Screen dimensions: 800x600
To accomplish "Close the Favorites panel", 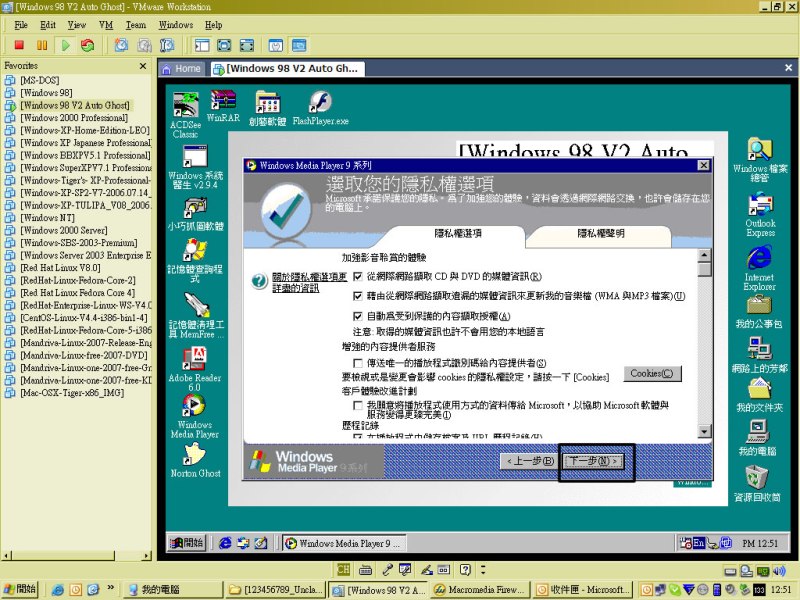I will (x=143, y=66).
